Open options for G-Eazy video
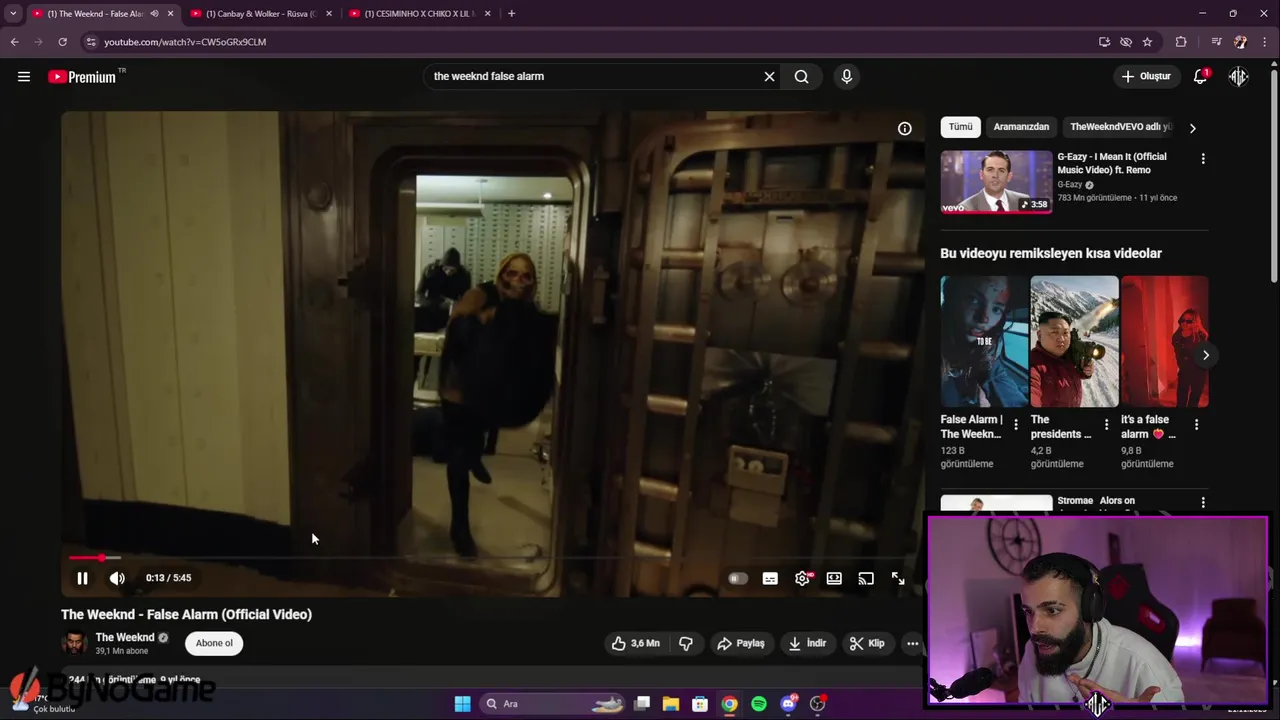The width and height of the screenshot is (1280, 720). point(1203,158)
